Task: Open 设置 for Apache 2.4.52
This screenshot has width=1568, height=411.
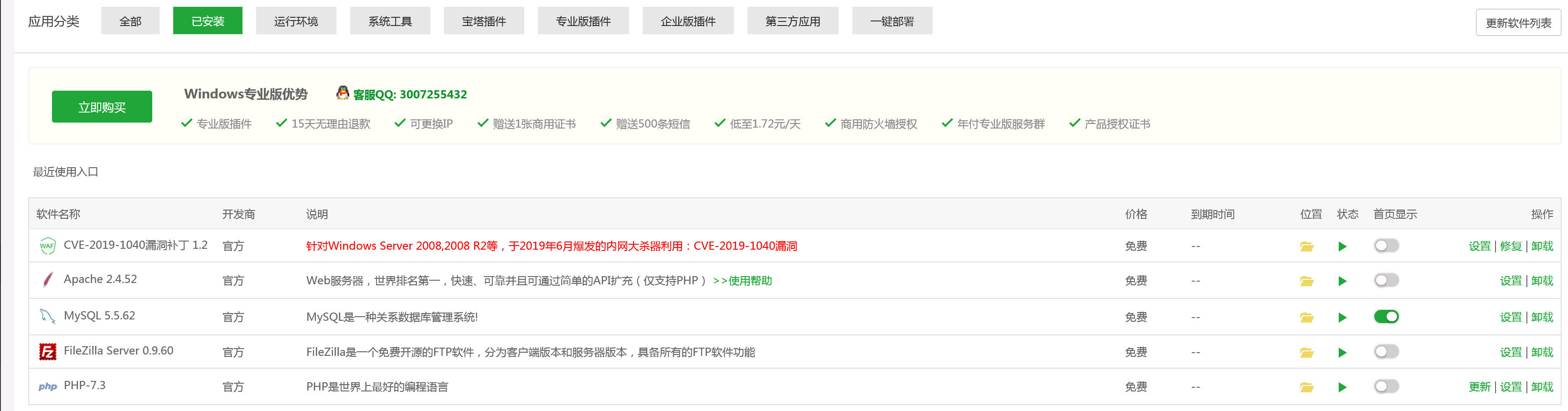Action: click(1511, 281)
